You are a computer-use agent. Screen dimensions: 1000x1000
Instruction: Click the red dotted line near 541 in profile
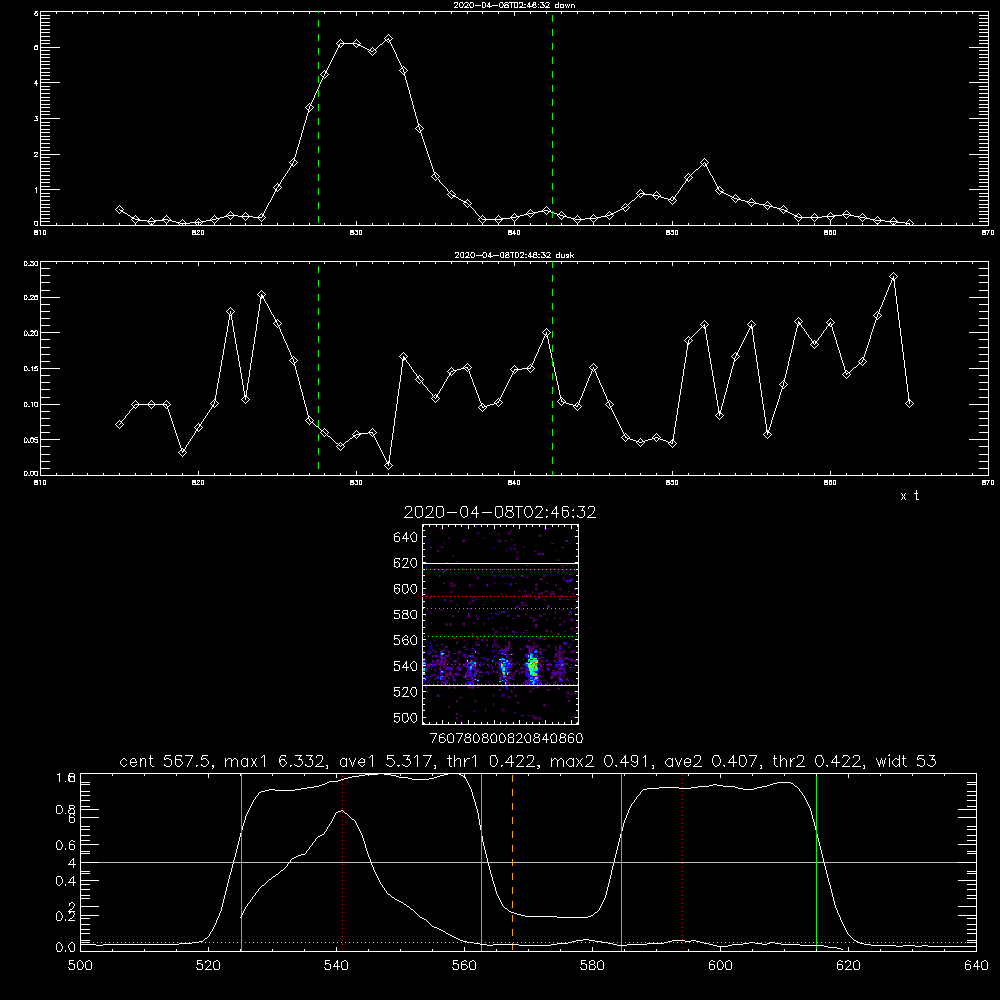pos(342,861)
